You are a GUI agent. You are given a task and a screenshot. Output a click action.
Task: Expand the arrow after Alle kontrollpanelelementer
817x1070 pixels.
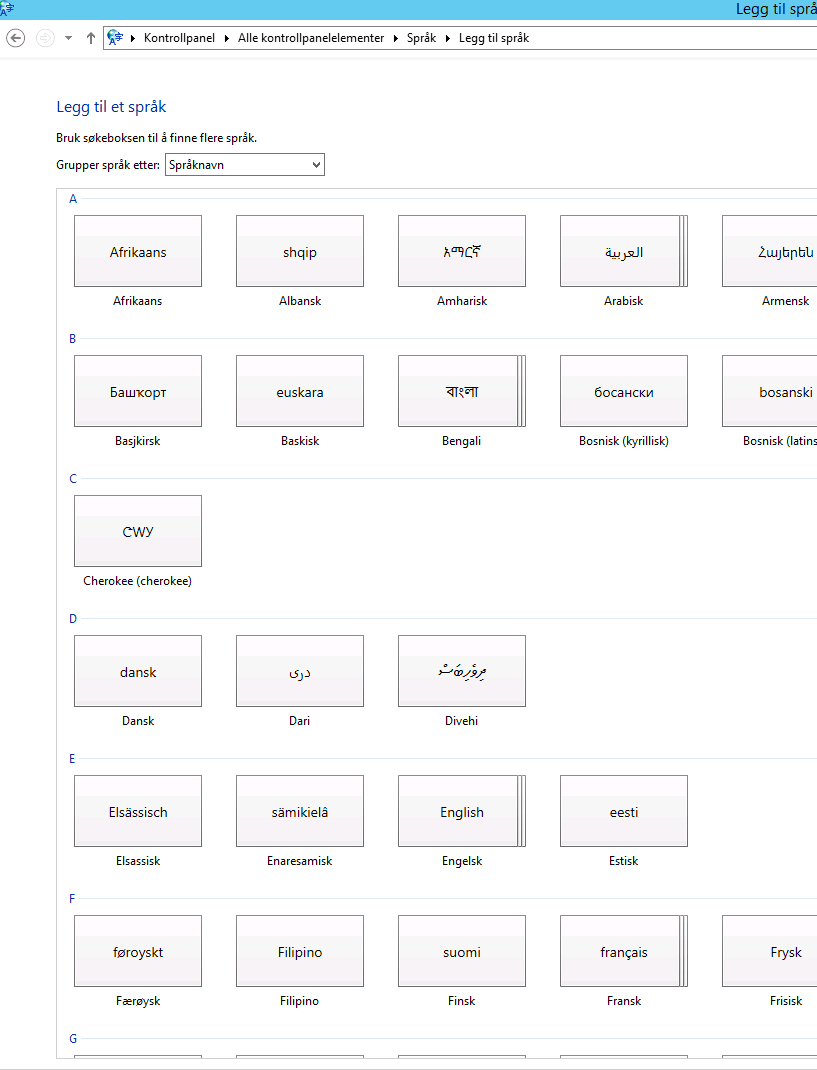[396, 38]
